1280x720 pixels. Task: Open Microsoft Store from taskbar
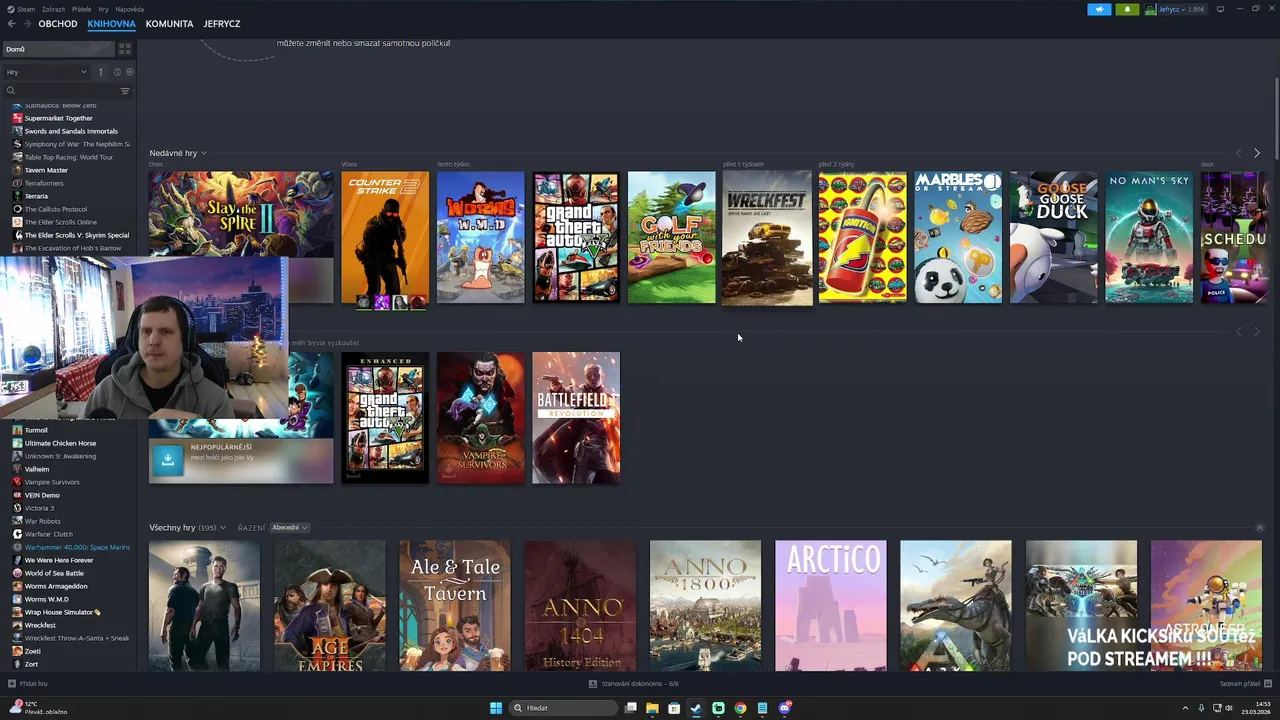[x=674, y=708]
